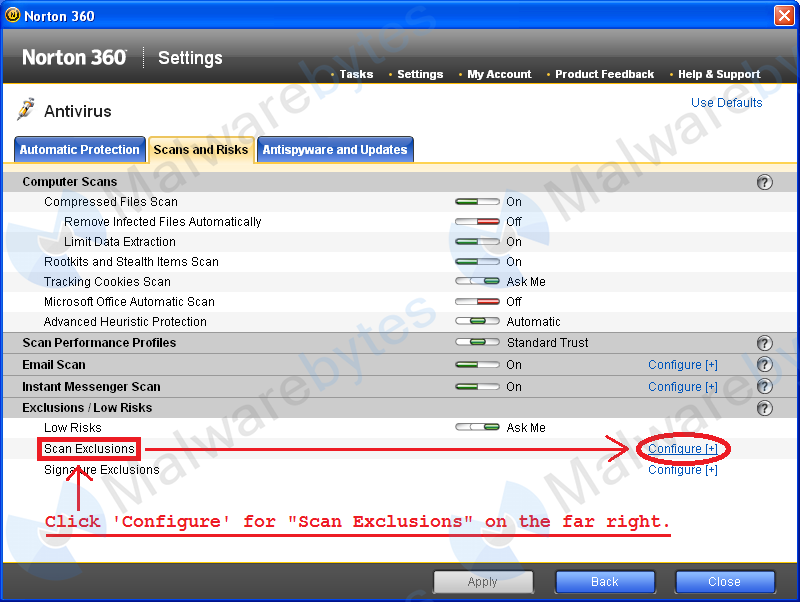Toggle Compressed Files Scan switch
Screen dimensions: 800x602
coord(477,202)
